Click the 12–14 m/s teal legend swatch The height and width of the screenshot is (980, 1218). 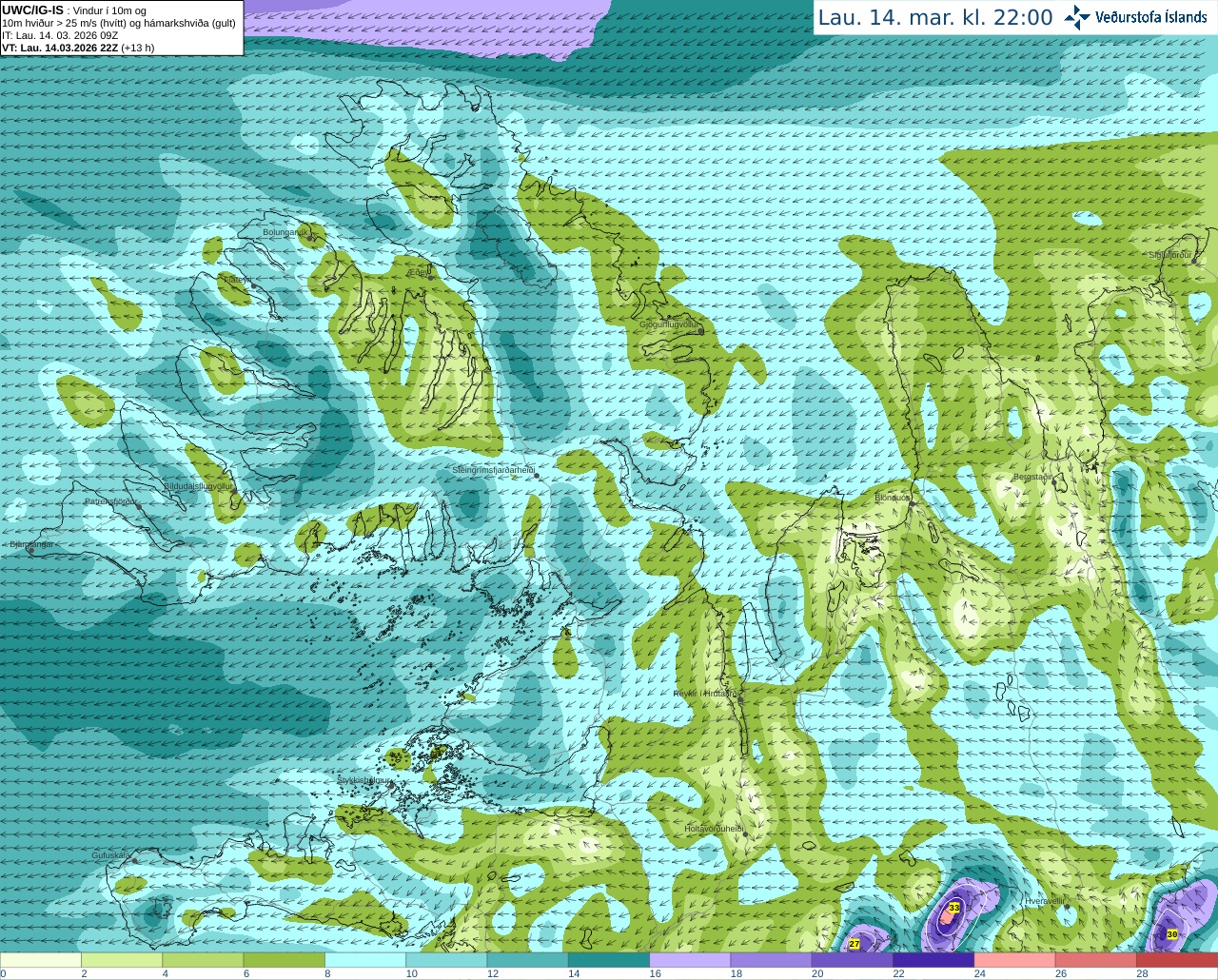tap(527, 960)
